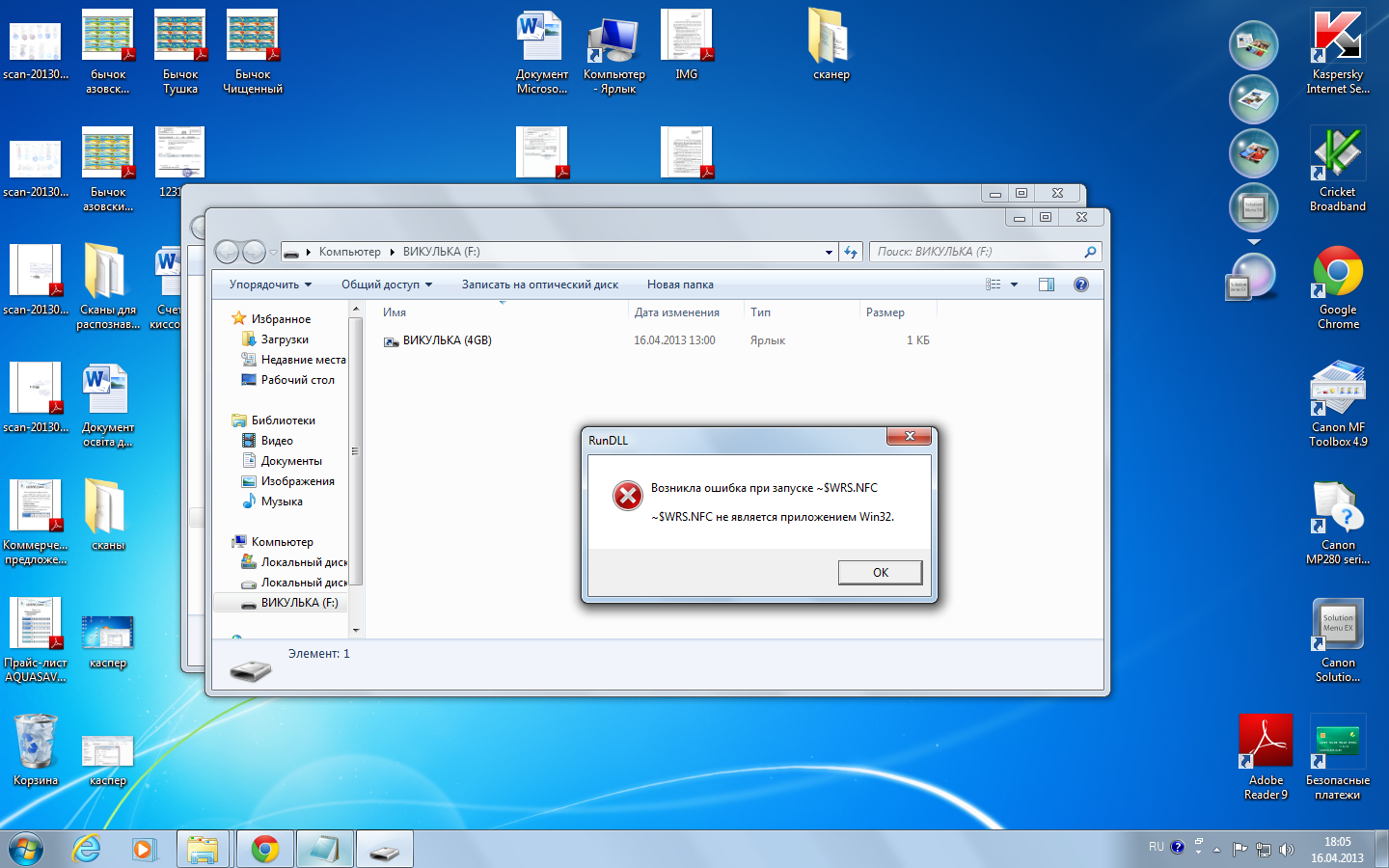
Task: Select the ВИКУЛЬКА (4GB) shortcut file
Action: click(x=447, y=340)
